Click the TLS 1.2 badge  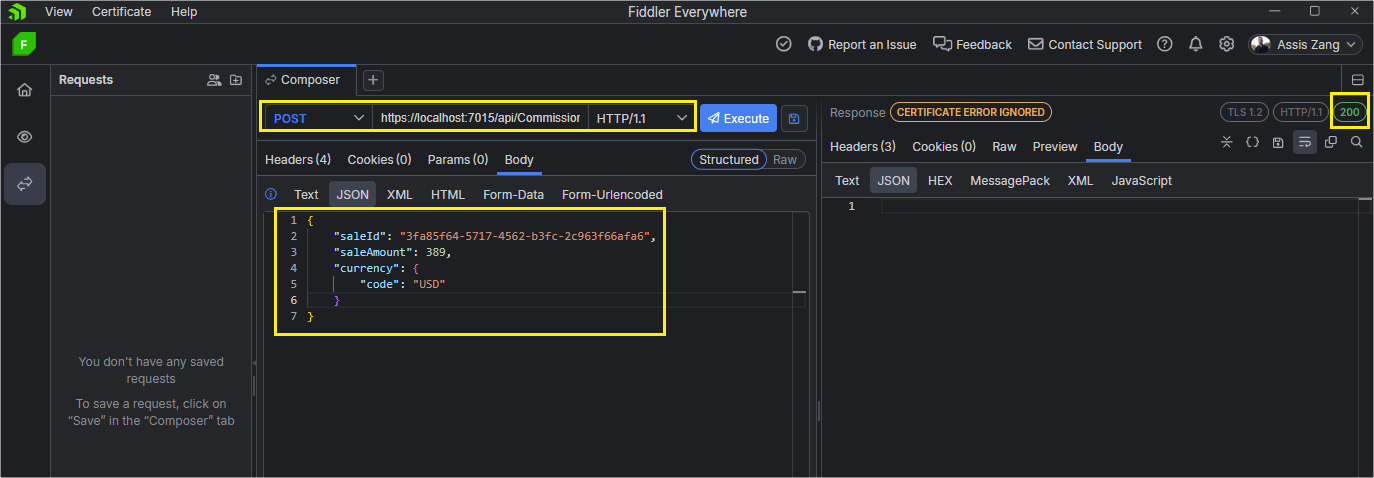1244,112
